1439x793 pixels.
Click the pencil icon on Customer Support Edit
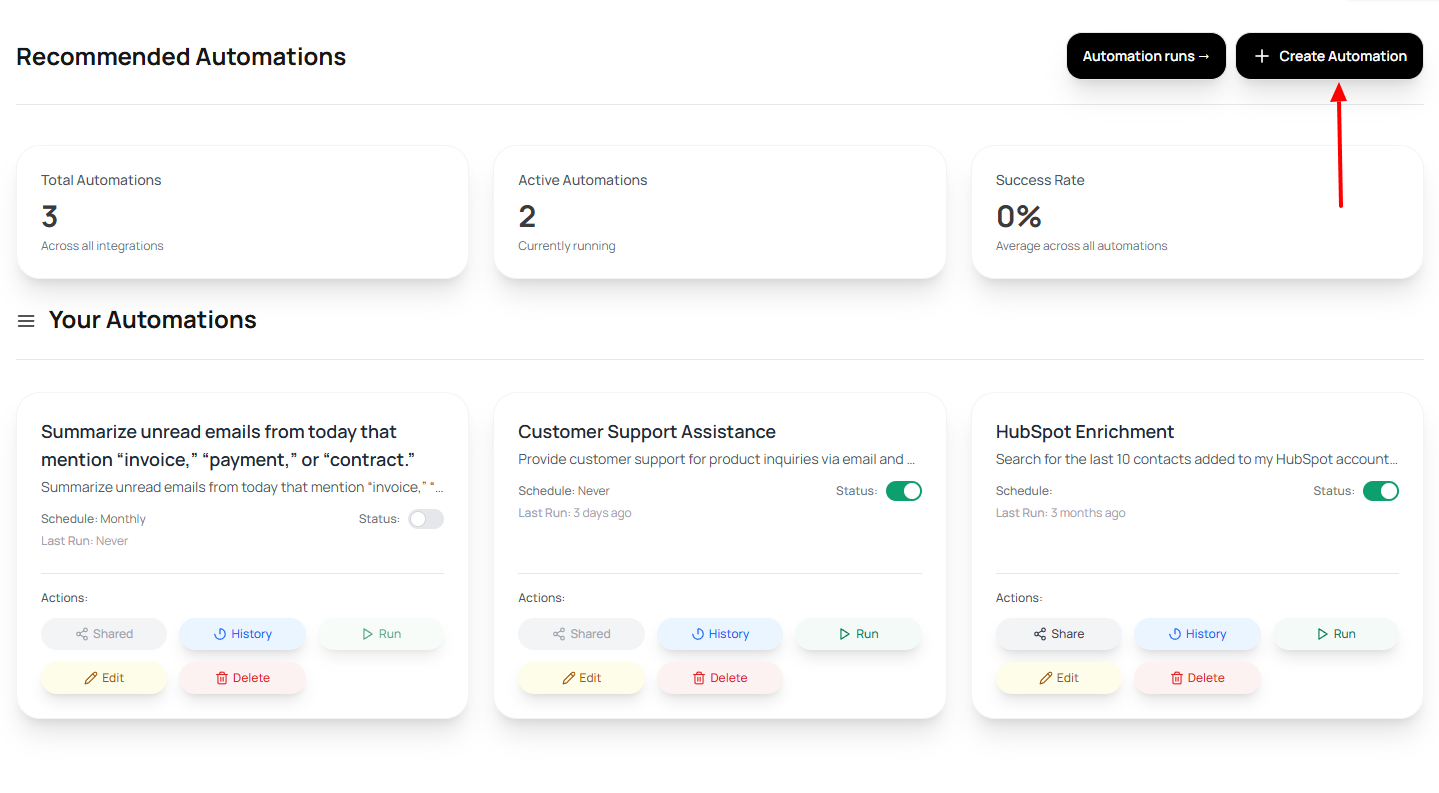pos(569,678)
